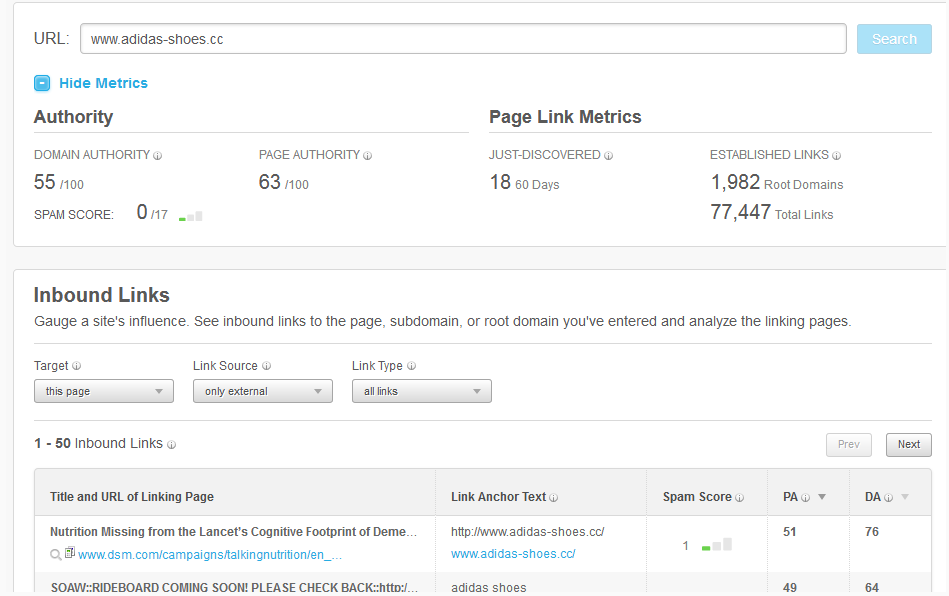Image resolution: width=949 pixels, height=596 pixels.
Task: Open the Target 'this page' dropdown
Action: point(103,391)
